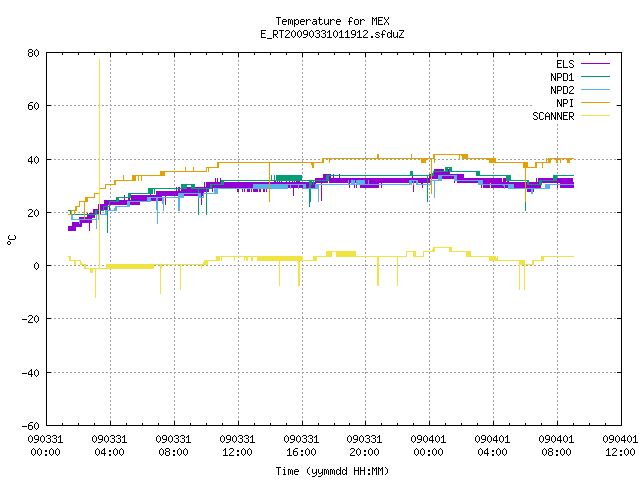Click the x-axis tick label 090401 04:00
The image size is (640, 480).
tap(492, 446)
